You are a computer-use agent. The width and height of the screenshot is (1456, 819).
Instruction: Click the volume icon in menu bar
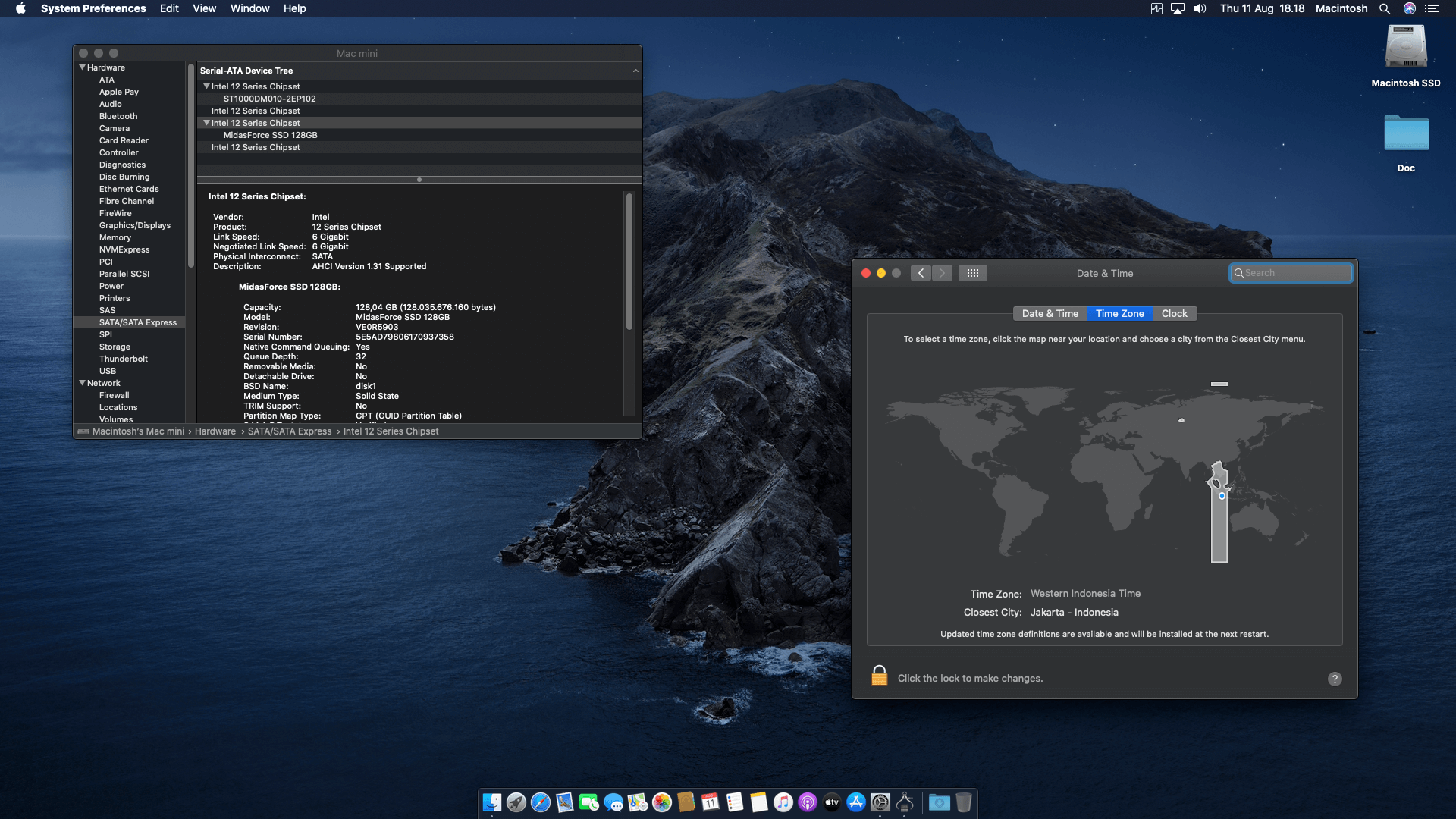click(1200, 8)
